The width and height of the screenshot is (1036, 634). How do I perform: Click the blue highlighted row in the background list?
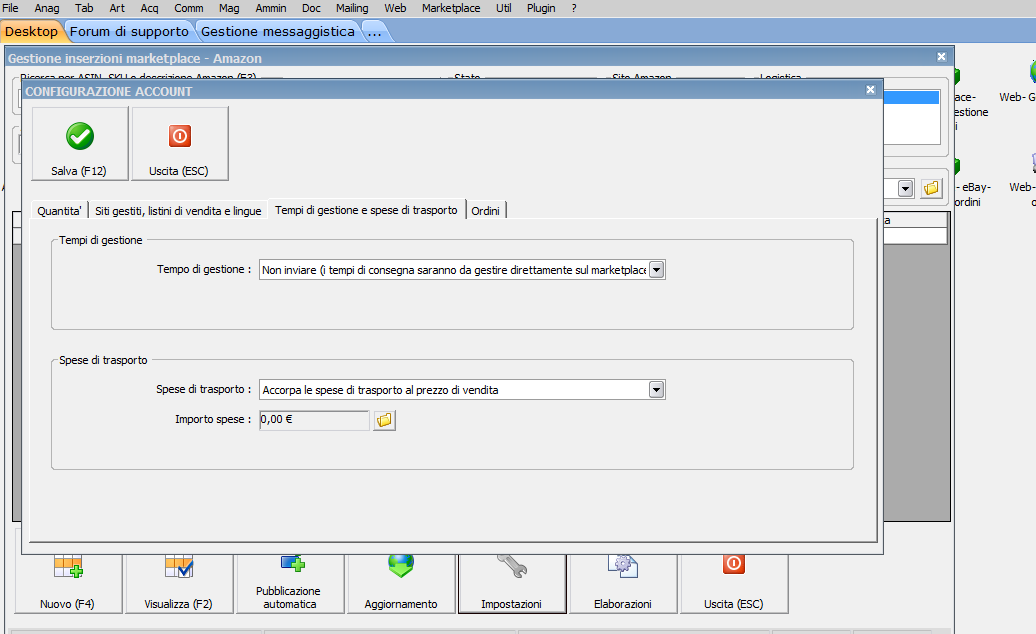coord(911,98)
